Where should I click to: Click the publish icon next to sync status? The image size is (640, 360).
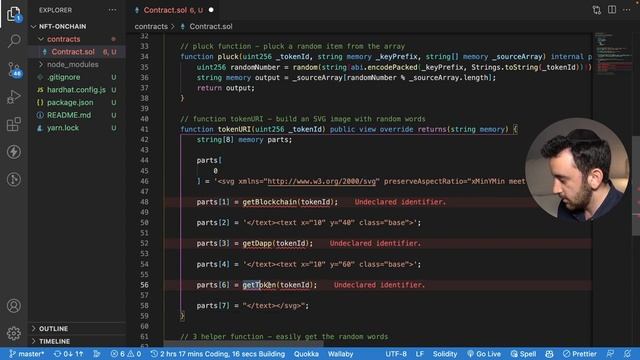pyautogui.click(x=97, y=354)
